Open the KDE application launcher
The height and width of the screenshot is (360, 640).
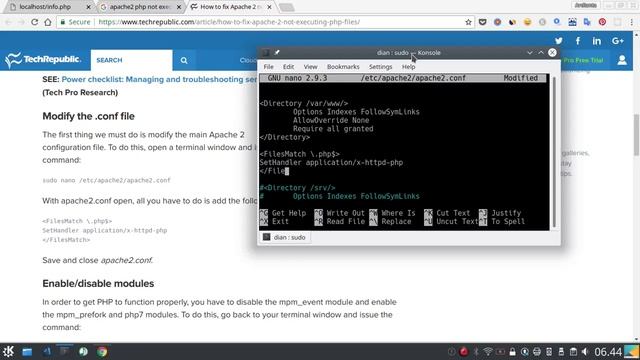(8, 351)
